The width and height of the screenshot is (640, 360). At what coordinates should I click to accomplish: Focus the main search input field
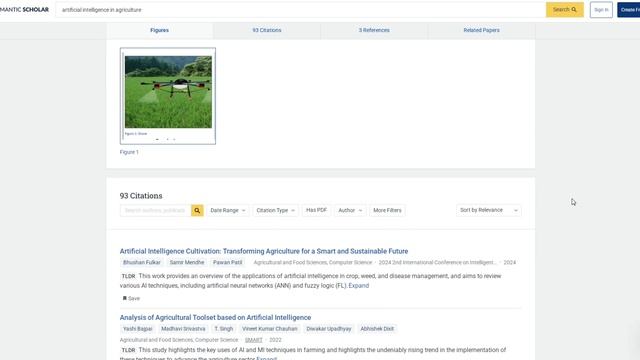point(300,10)
